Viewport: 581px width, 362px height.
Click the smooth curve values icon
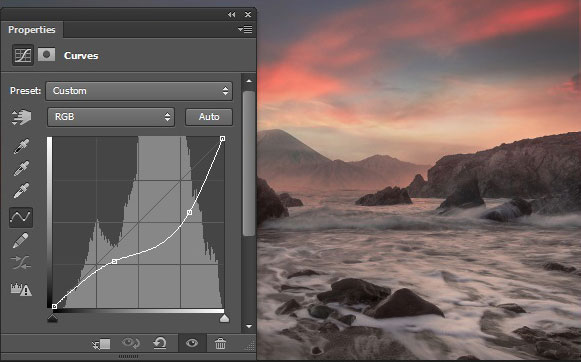(21, 263)
